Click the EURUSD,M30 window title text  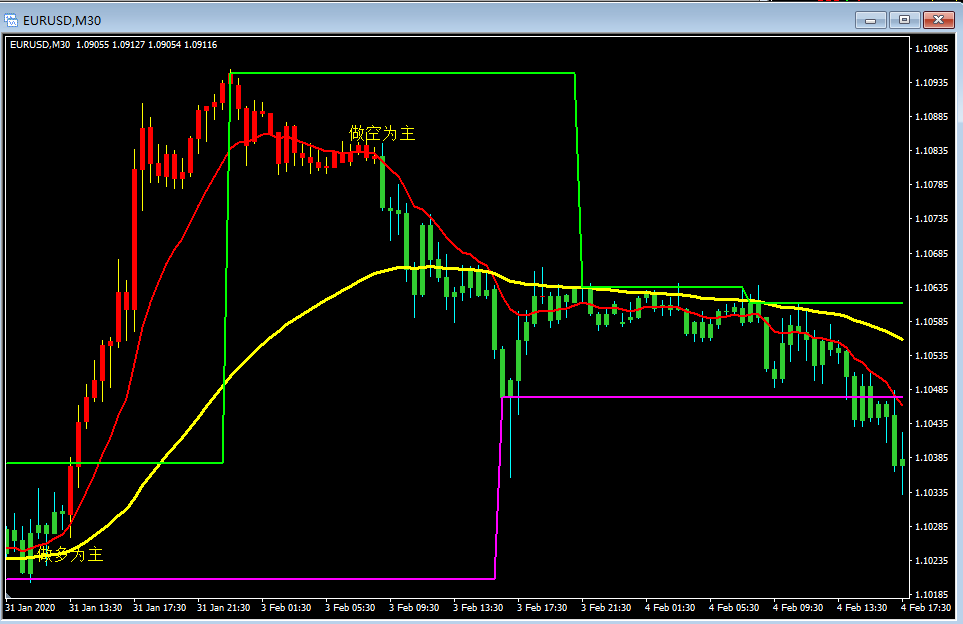click(62, 20)
